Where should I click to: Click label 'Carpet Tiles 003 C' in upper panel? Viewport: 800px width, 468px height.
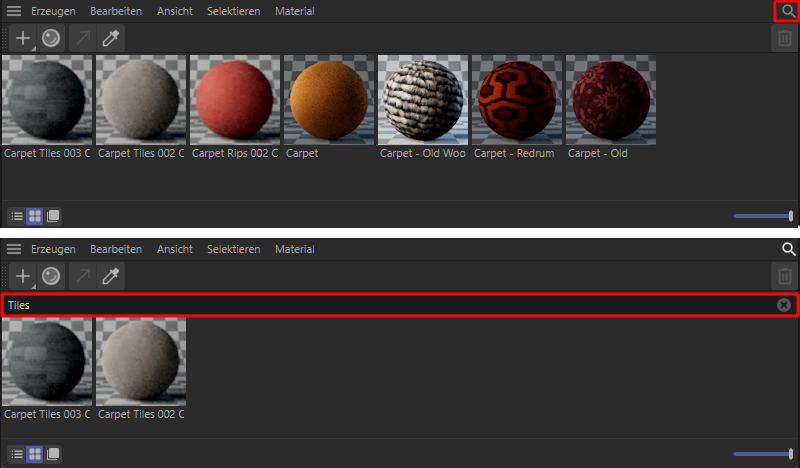pyautogui.click(x=47, y=153)
